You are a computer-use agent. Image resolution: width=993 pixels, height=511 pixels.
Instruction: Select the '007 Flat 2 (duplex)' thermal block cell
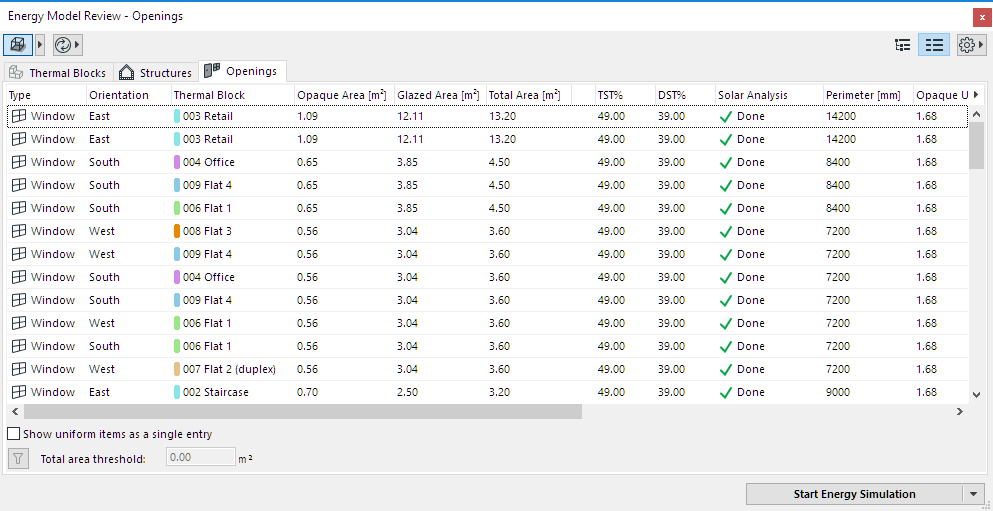[232, 369]
